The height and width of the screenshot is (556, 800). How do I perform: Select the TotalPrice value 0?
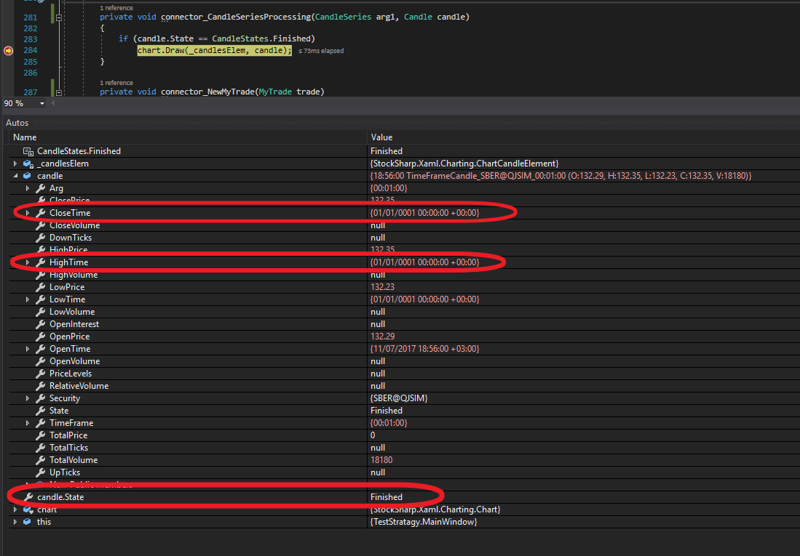coord(373,436)
